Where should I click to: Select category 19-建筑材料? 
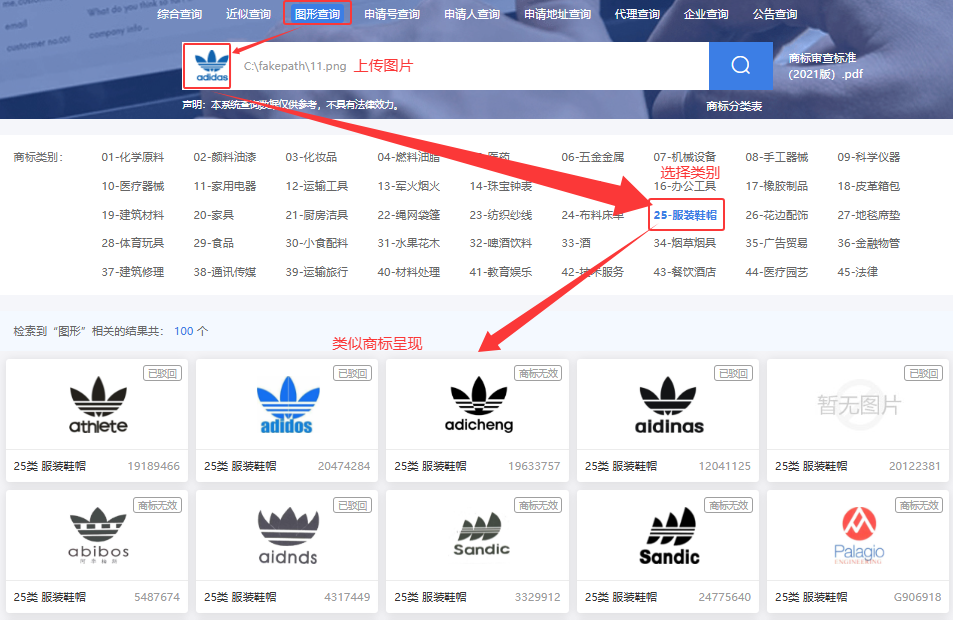(x=132, y=215)
